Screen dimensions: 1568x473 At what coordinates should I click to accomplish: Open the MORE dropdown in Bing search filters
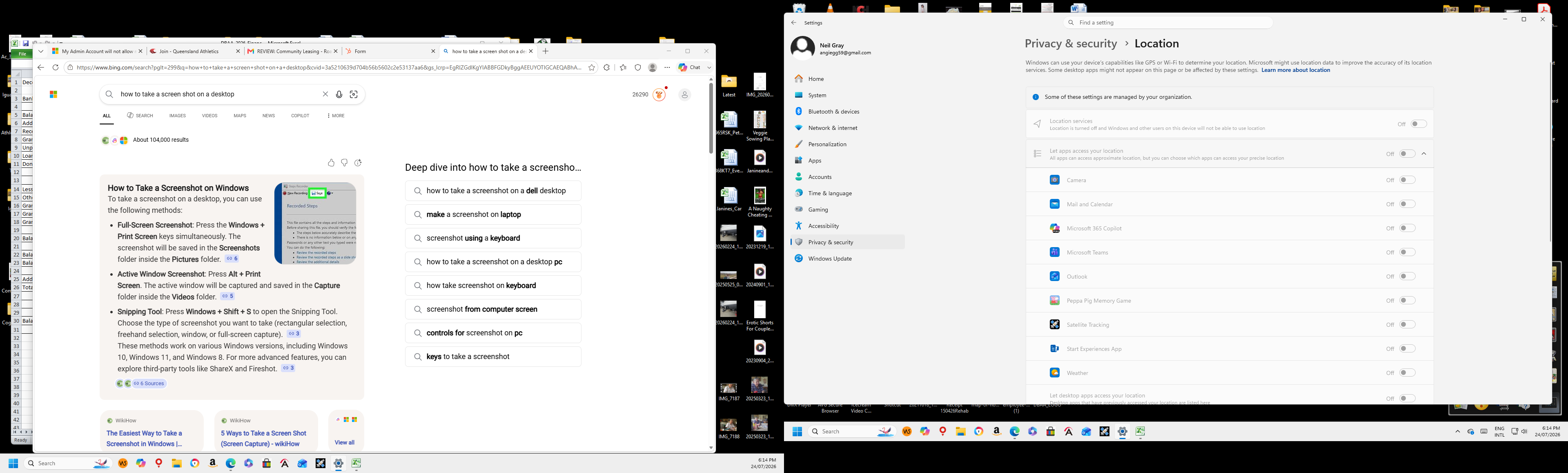coord(336,116)
